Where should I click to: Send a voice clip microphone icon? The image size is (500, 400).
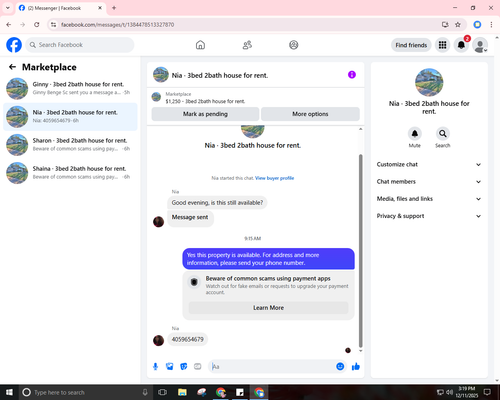(x=155, y=367)
